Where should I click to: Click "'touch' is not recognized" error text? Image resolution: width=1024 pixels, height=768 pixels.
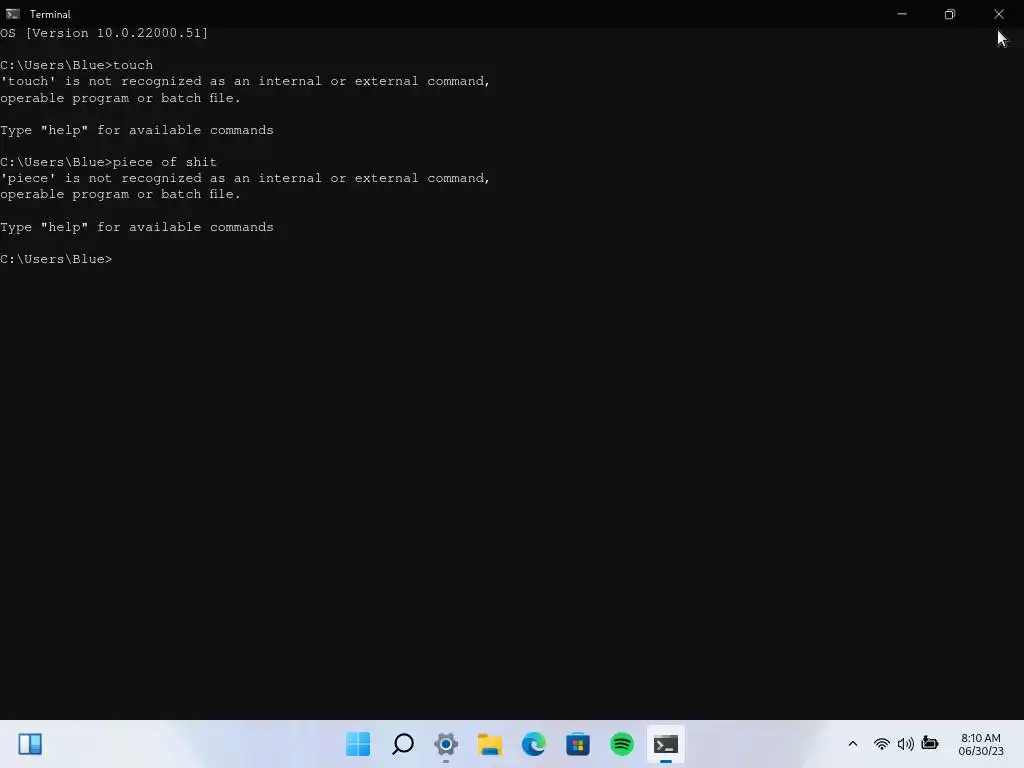click(245, 81)
